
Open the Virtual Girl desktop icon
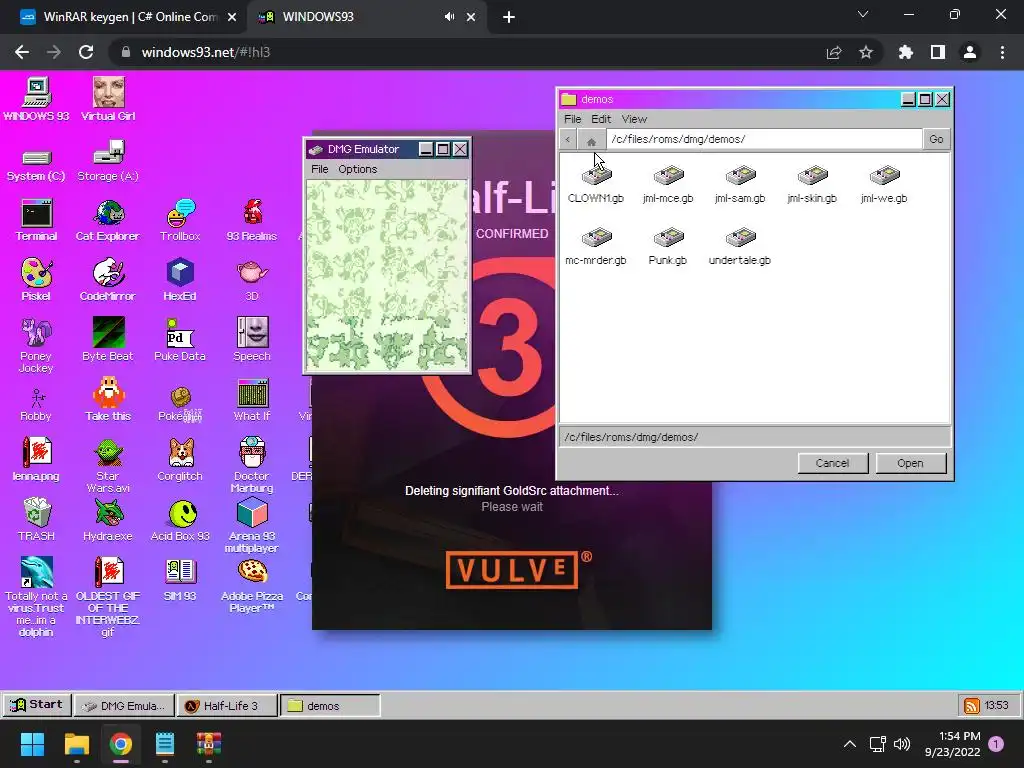(x=108, y=99)
